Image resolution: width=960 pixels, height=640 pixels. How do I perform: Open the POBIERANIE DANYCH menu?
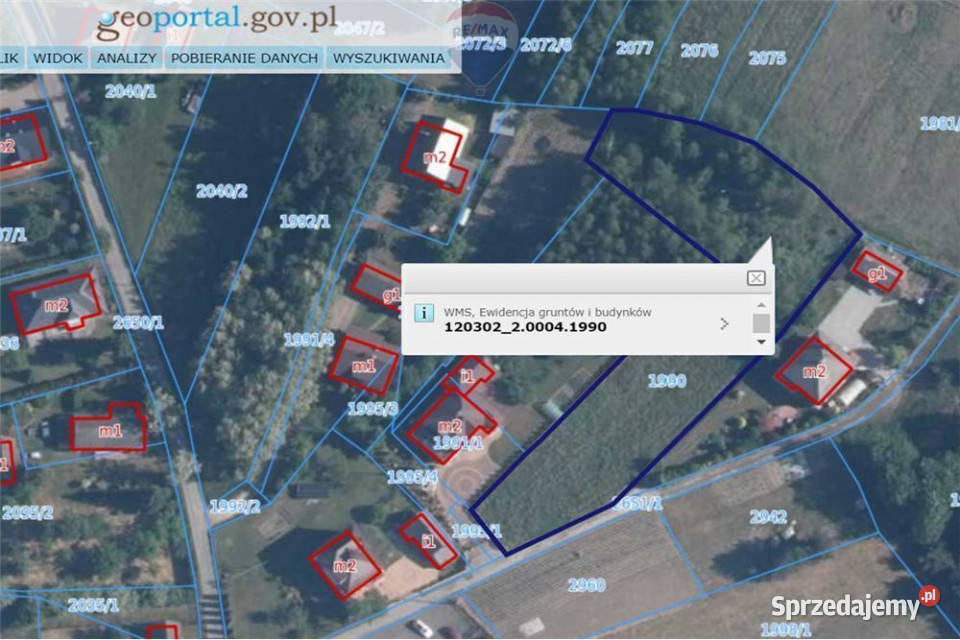pyautogui.click(x=244, y=58)
